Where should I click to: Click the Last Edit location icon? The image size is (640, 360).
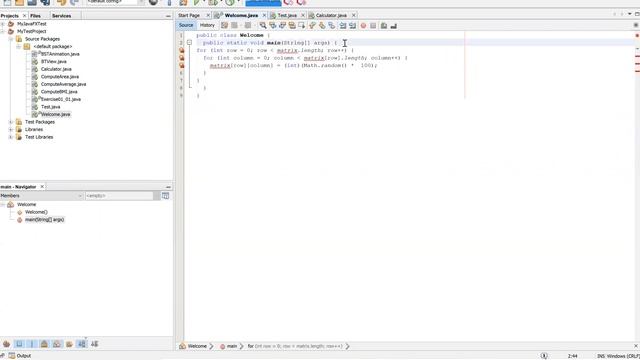click(x=224, y=25)
